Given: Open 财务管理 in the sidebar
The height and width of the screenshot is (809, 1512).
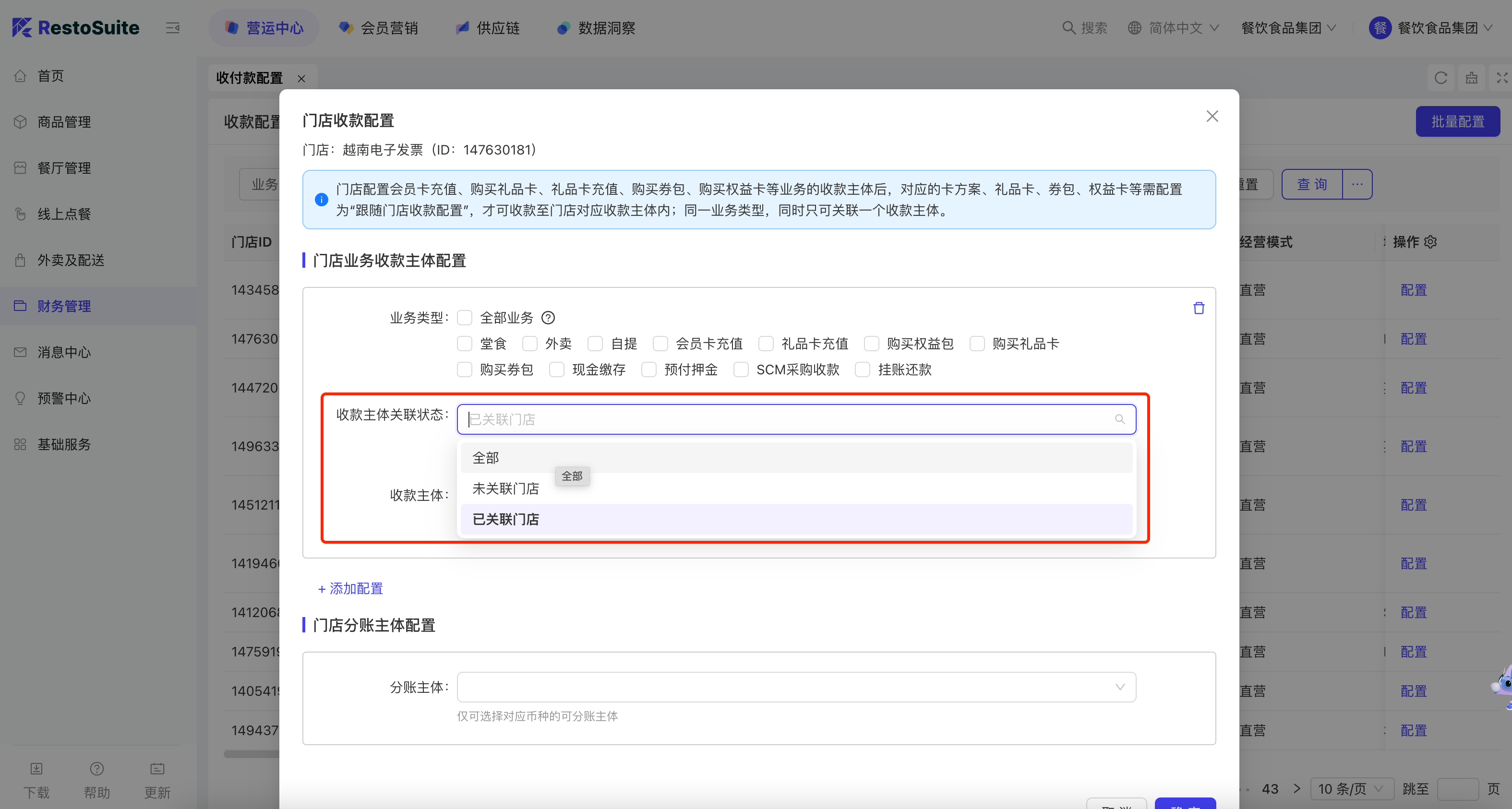Looking at the screenshot, I should click(x=64, y=306).
